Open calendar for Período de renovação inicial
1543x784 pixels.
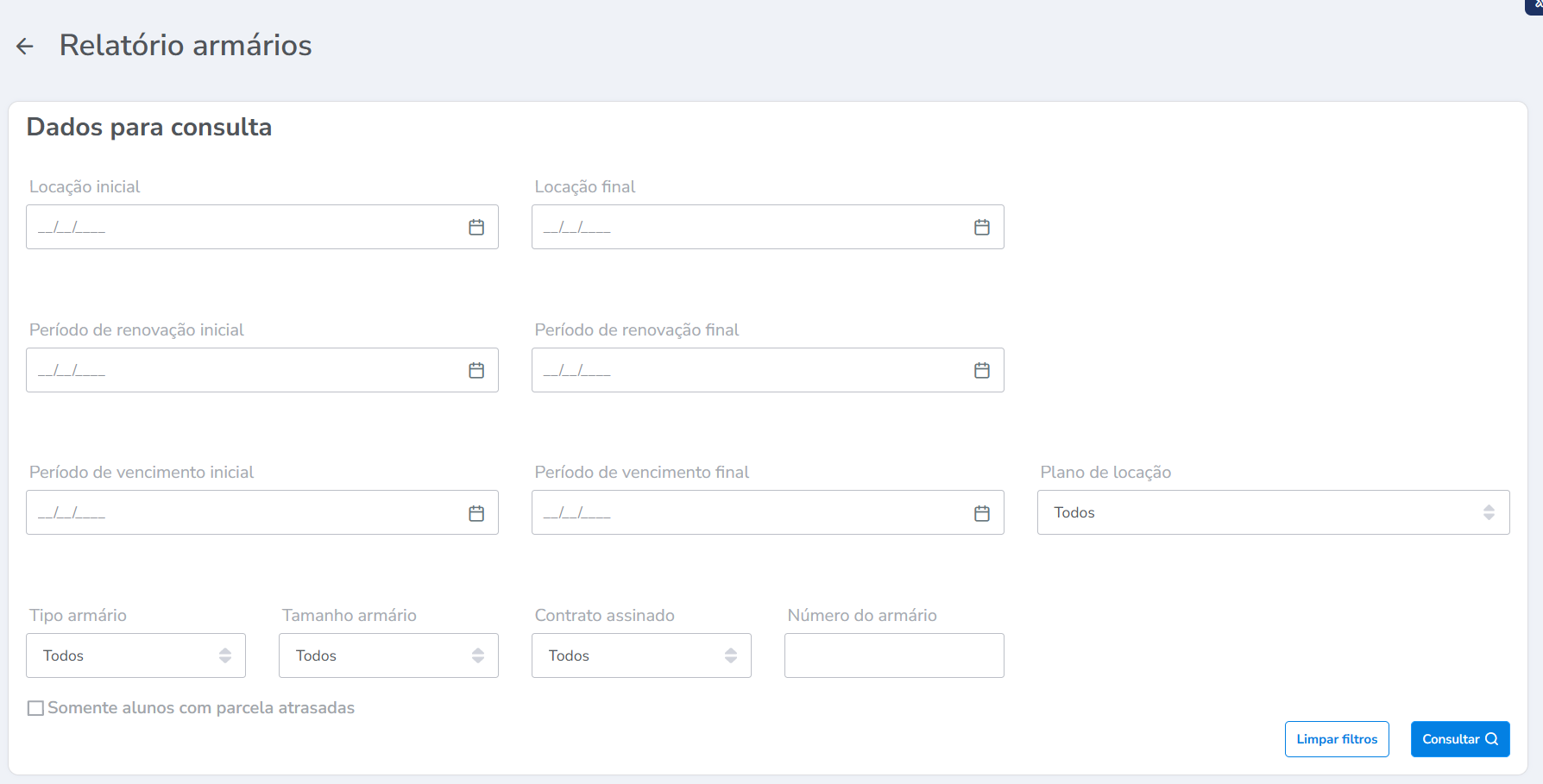click(476, 371)
